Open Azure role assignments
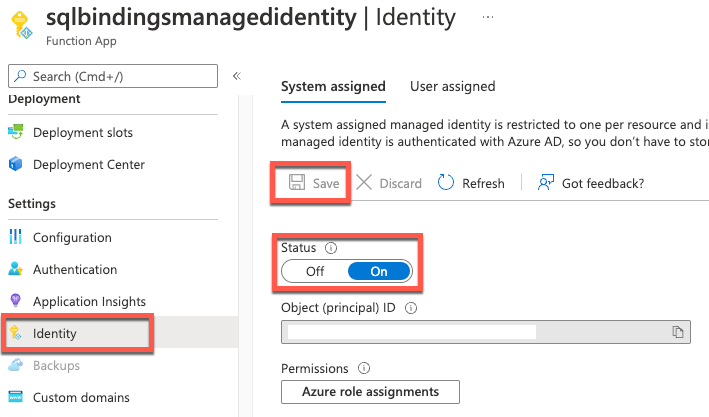 tap(370, 391)
